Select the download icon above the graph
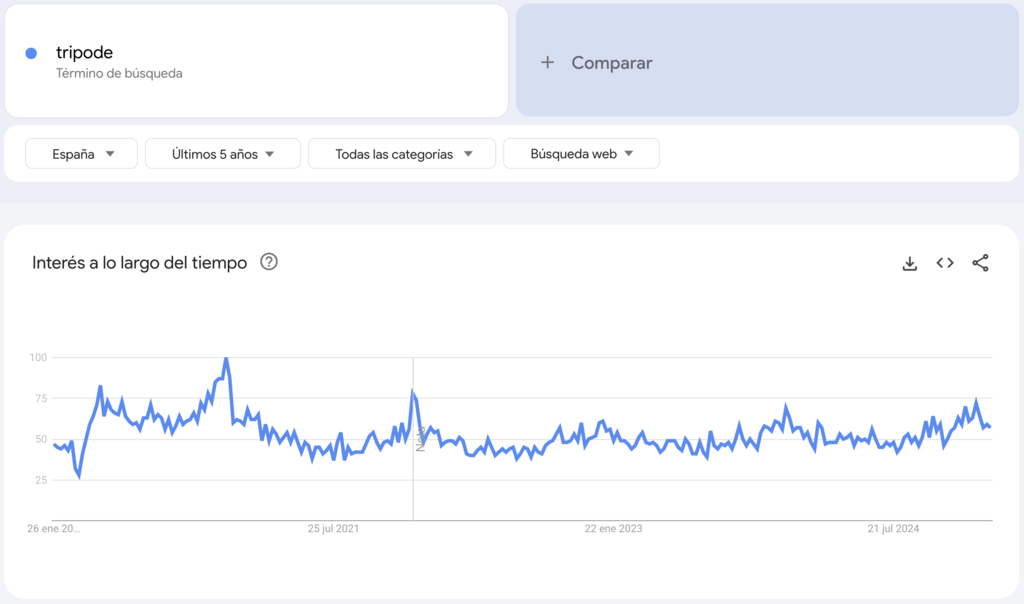The width and height of the screenshot is (1024, 604). [x=909, y=262]
